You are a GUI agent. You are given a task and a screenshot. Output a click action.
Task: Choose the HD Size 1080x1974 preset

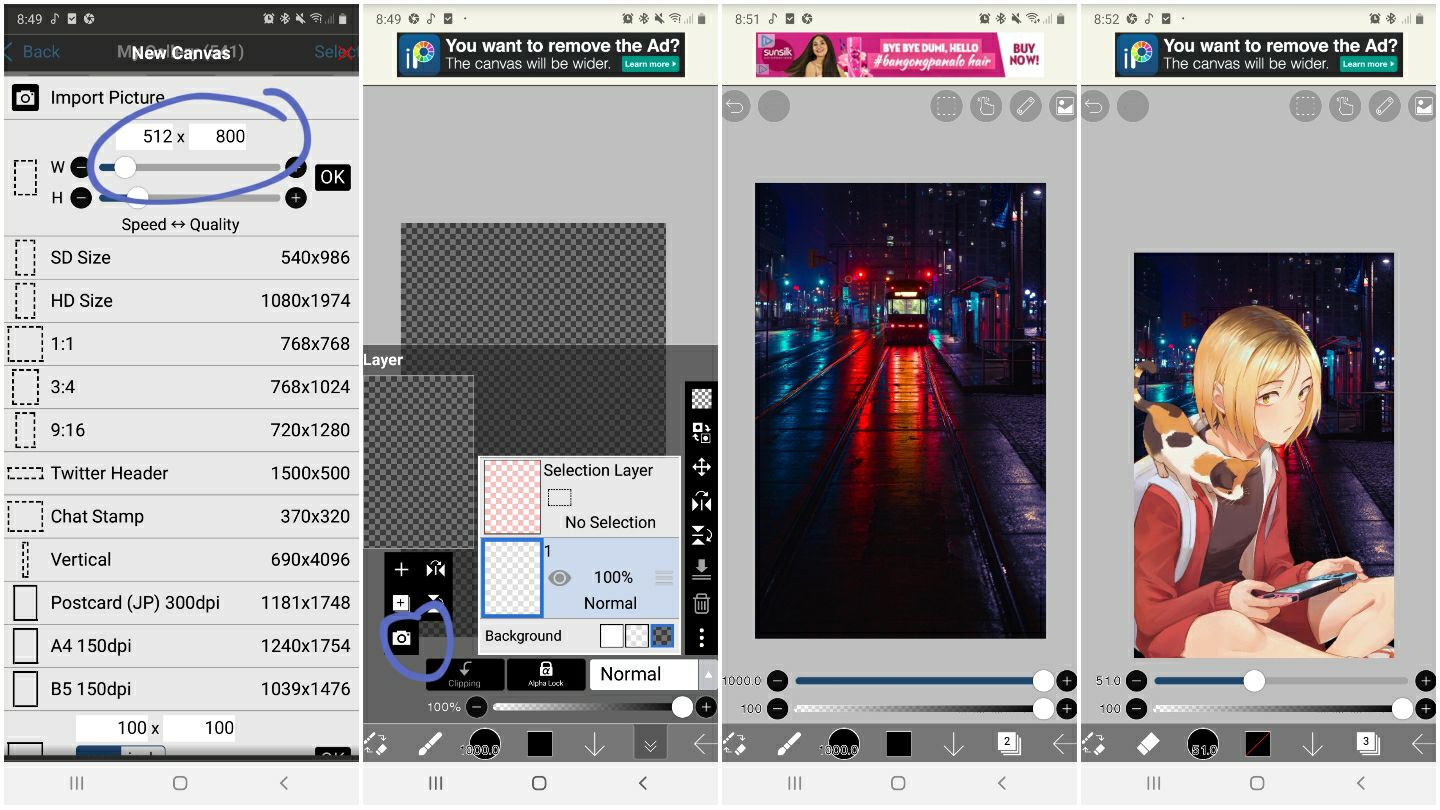click(181, 300)
